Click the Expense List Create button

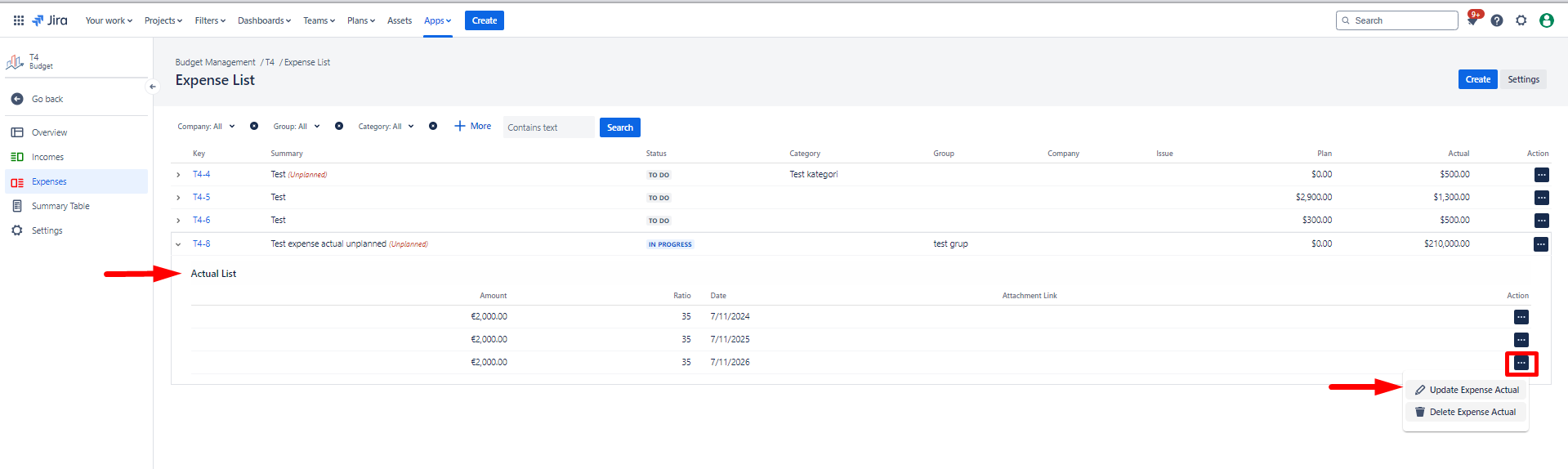(1477, 79)
